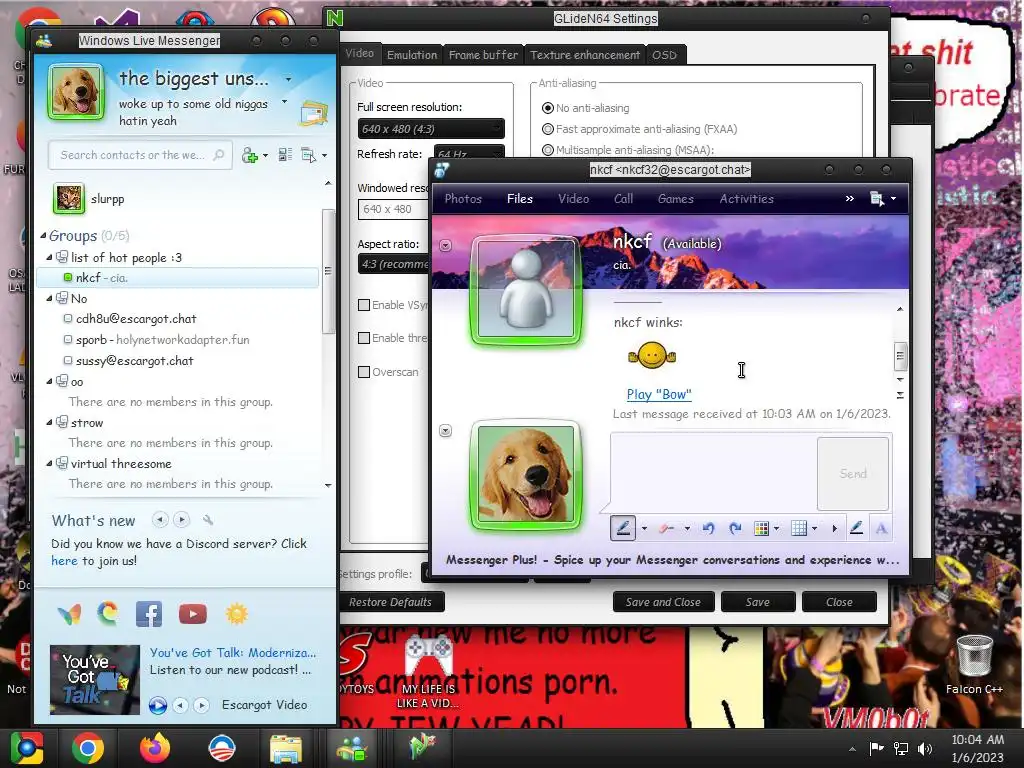Change contact list layout via the list view icon
This screenshot has width=1024, height=768.
(x=285, y=155)
